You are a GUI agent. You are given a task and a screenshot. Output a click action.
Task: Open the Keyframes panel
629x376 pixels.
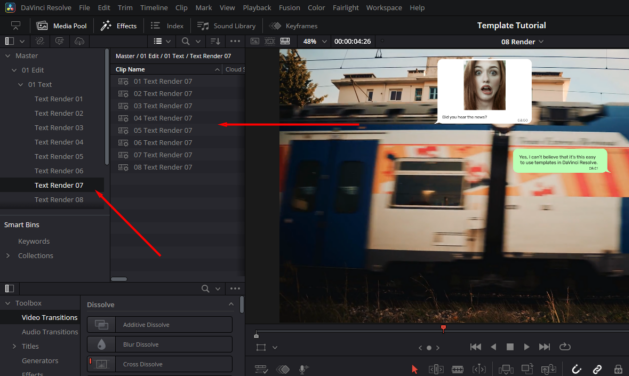coord(293,26)
